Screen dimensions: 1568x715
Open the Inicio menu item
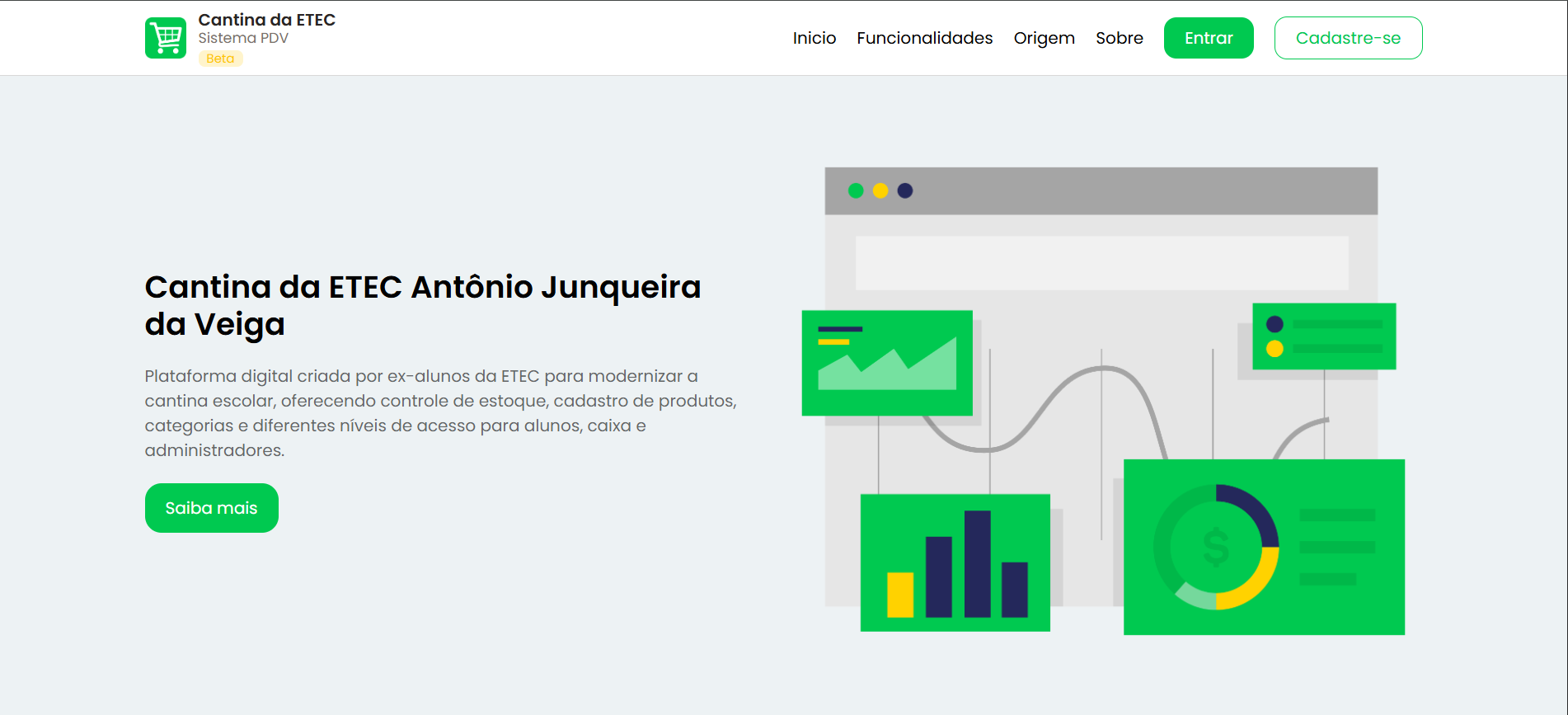[815, 38]
